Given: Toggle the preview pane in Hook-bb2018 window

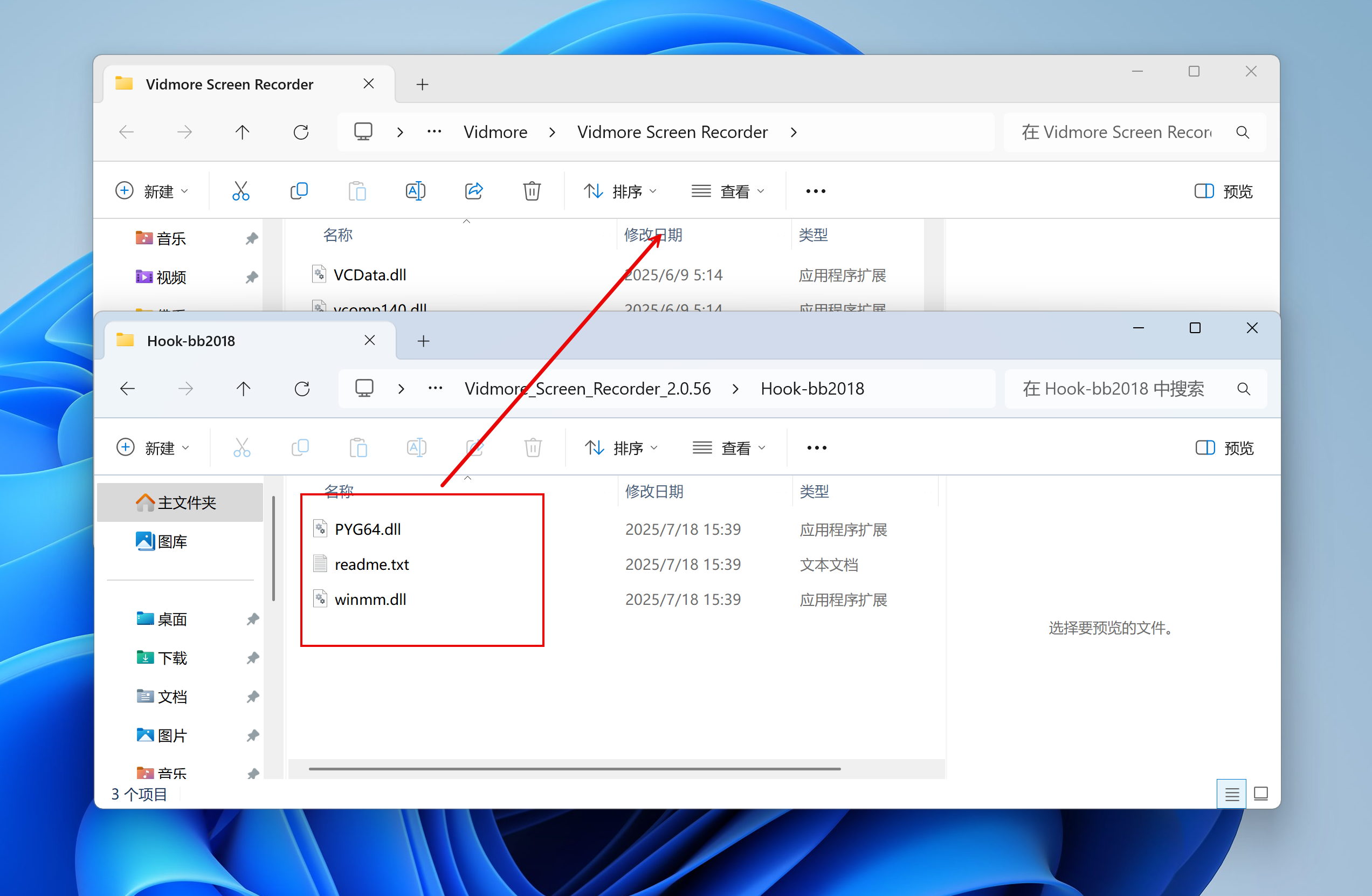Looking at the screenshot, I should click(1224, 448).
